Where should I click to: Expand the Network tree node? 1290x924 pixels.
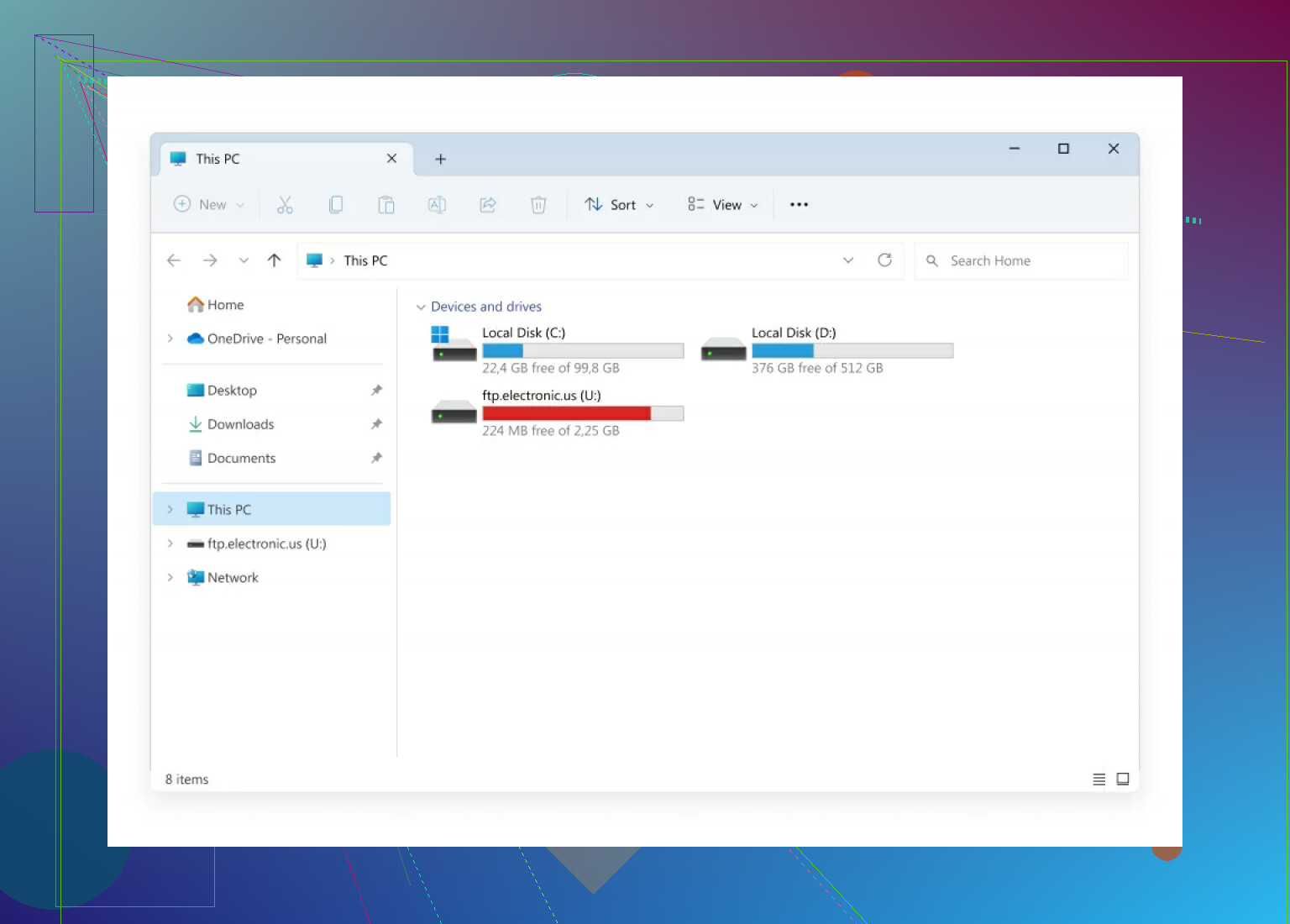(170, 578)
